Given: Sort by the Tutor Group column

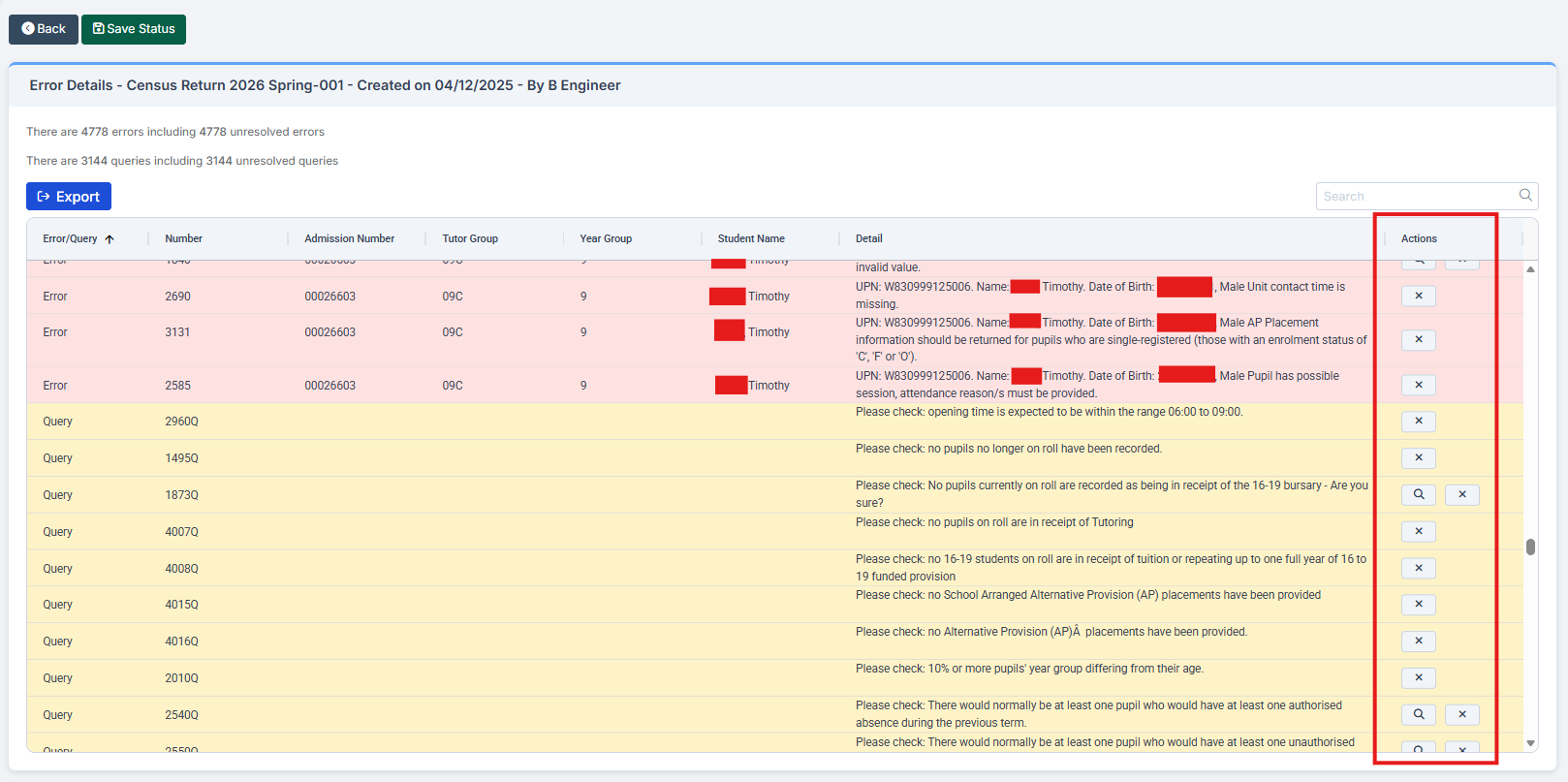Looking at the screenshot, I should tap(470, 239).
